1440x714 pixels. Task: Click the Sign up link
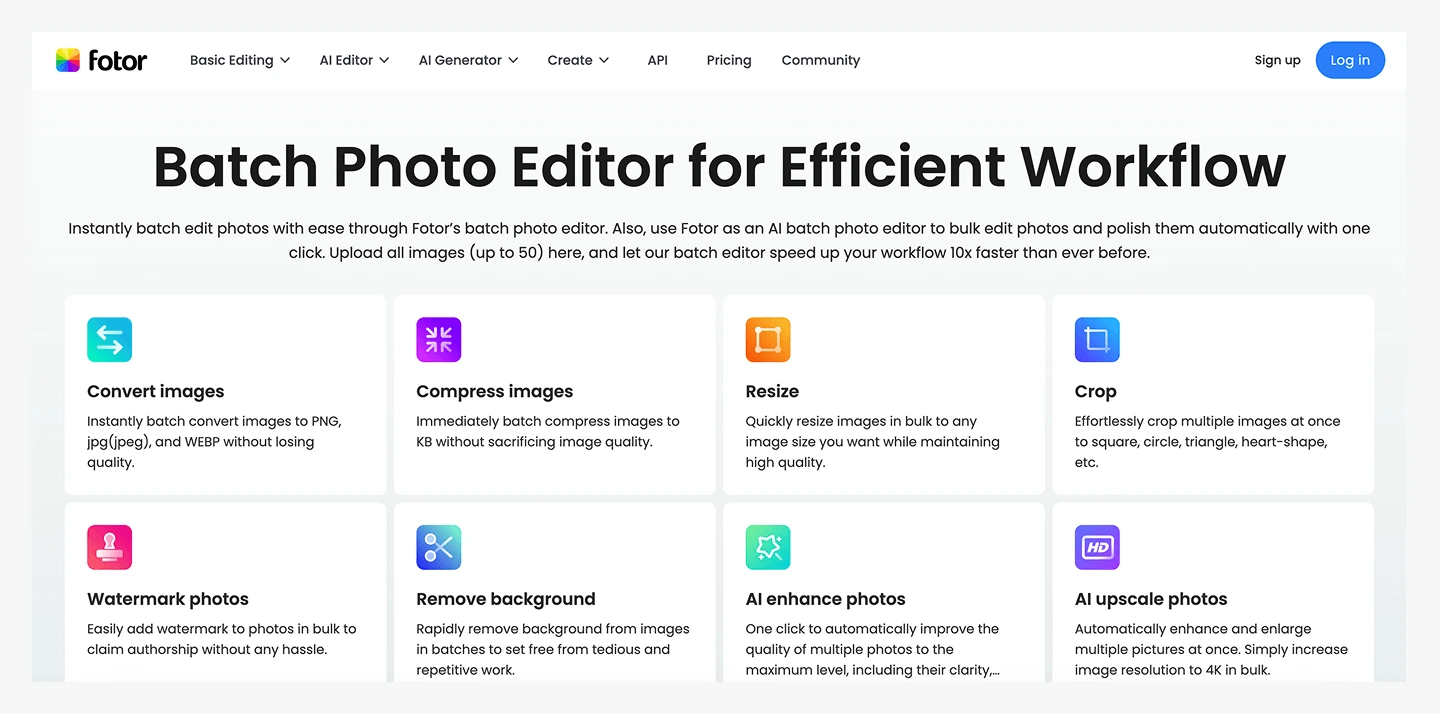1277,60
